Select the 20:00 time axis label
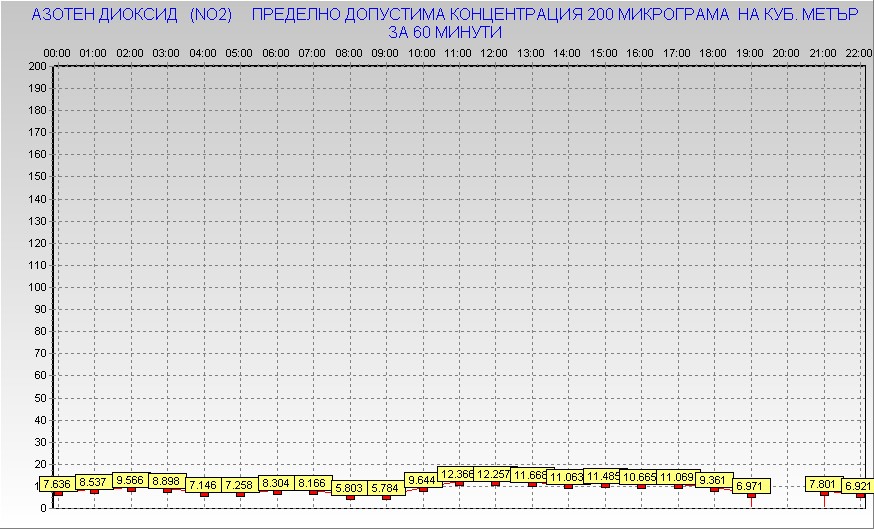 point(786,54)
